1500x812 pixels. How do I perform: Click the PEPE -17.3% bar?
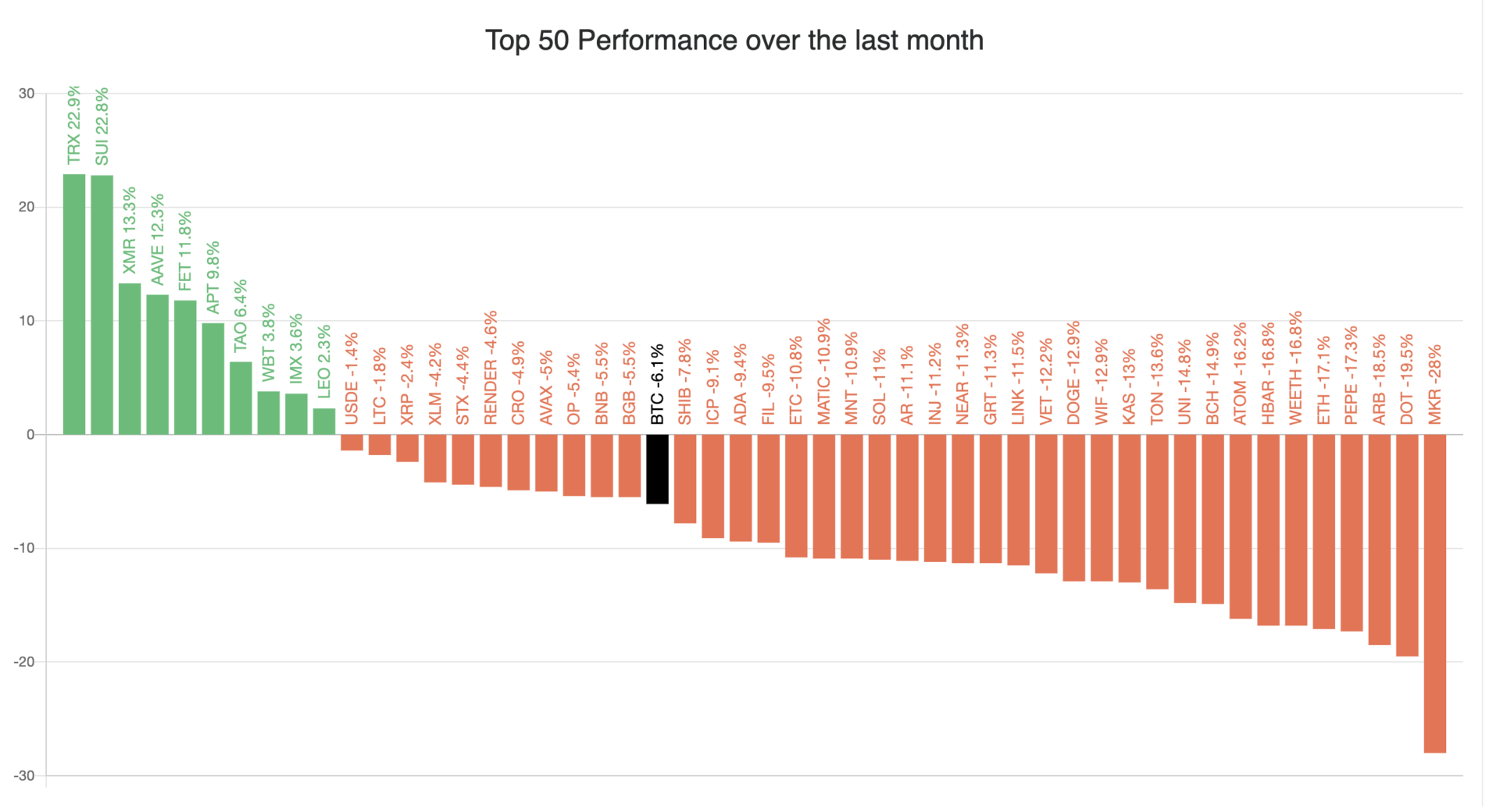pyautogui.click(x=1352, y=532)
